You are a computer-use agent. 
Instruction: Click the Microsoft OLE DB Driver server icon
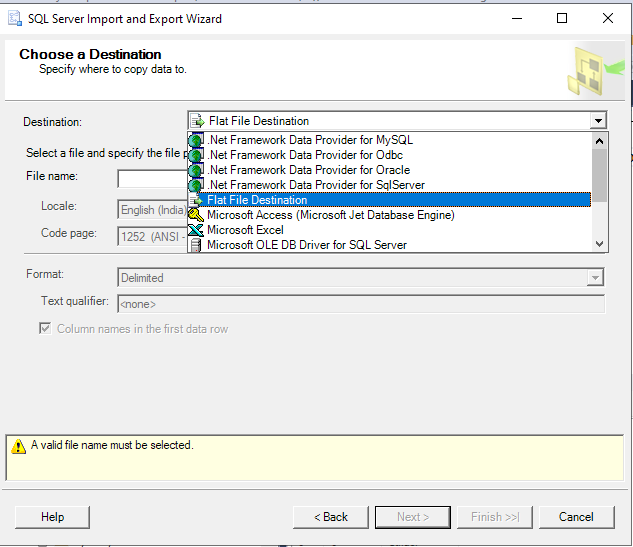[x=196, y=245]
